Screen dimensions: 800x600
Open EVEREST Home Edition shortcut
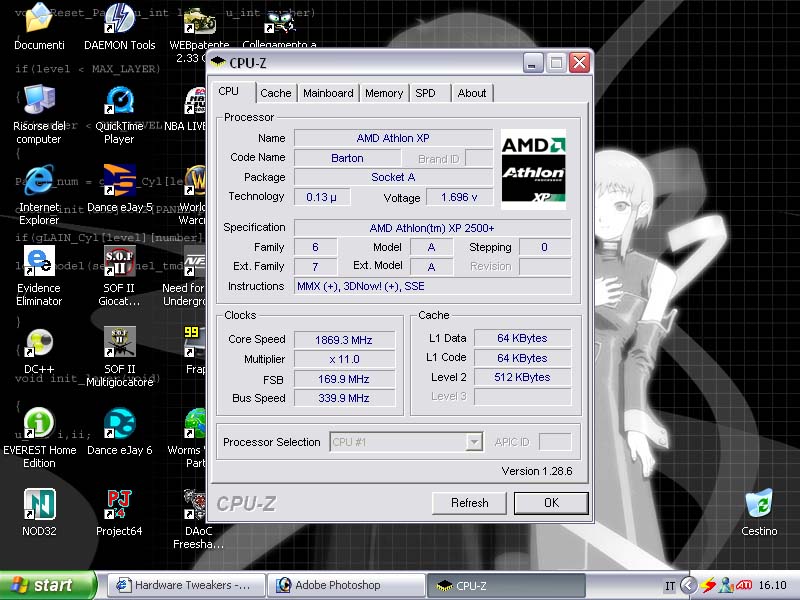pyautogui.click(x=39, y=422)
